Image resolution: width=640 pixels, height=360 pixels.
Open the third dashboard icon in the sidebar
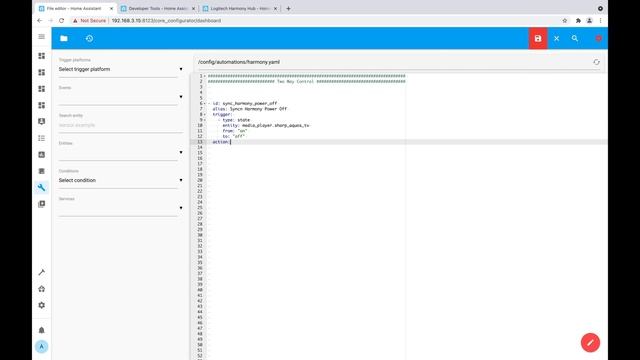tap(42, 89)
